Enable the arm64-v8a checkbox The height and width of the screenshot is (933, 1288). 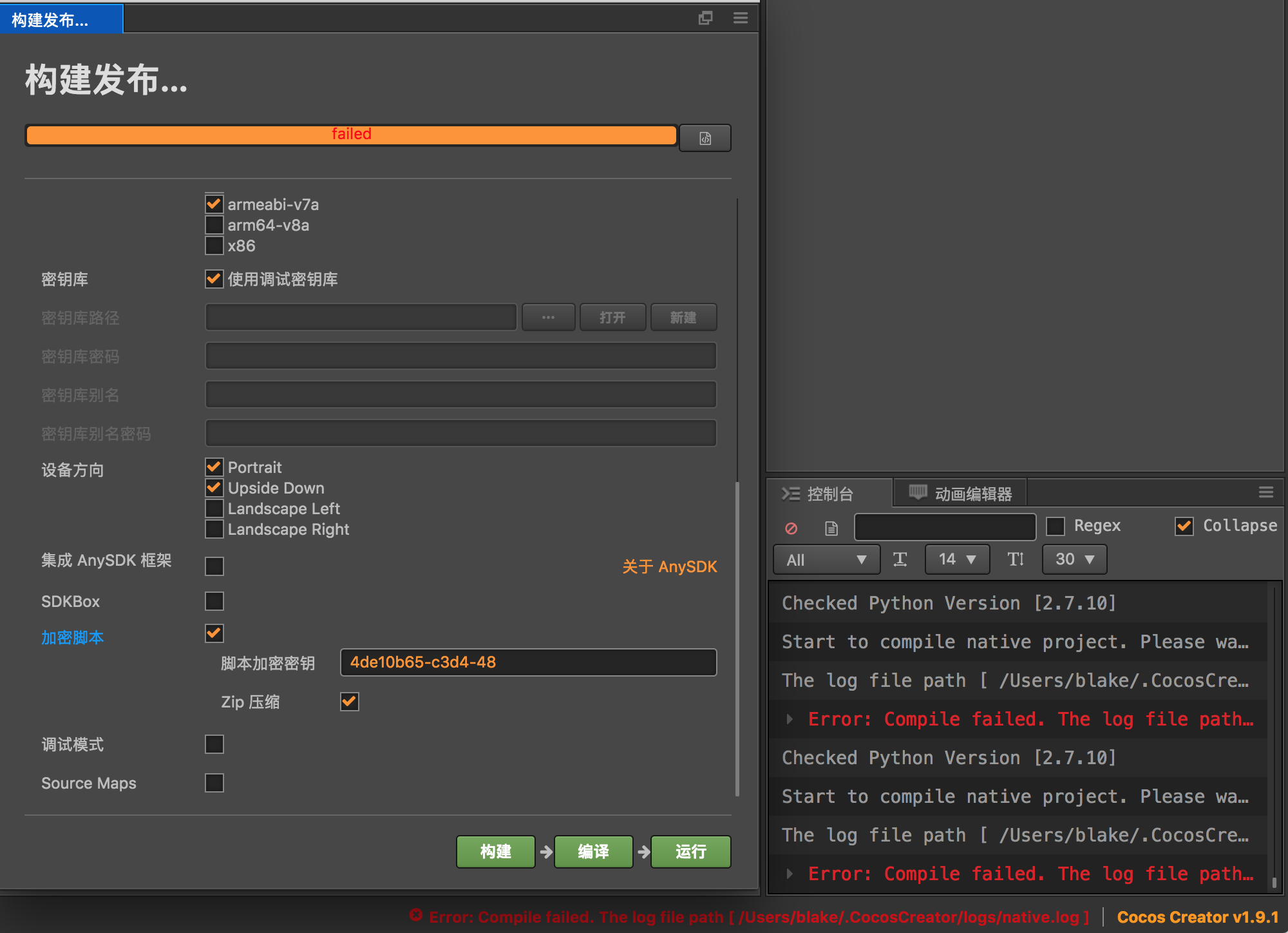pos(214,225)
